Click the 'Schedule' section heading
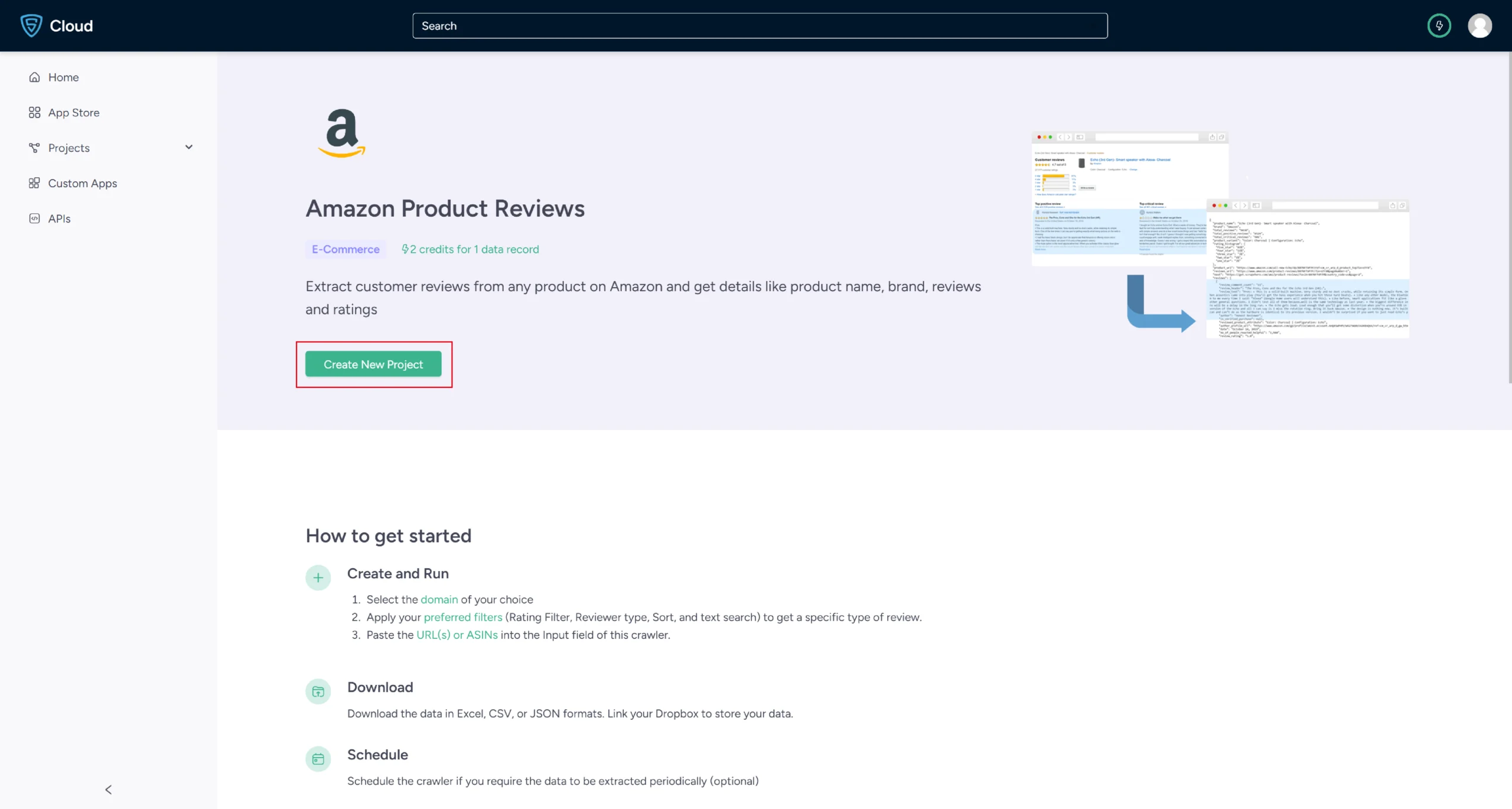 click(378, 755)
